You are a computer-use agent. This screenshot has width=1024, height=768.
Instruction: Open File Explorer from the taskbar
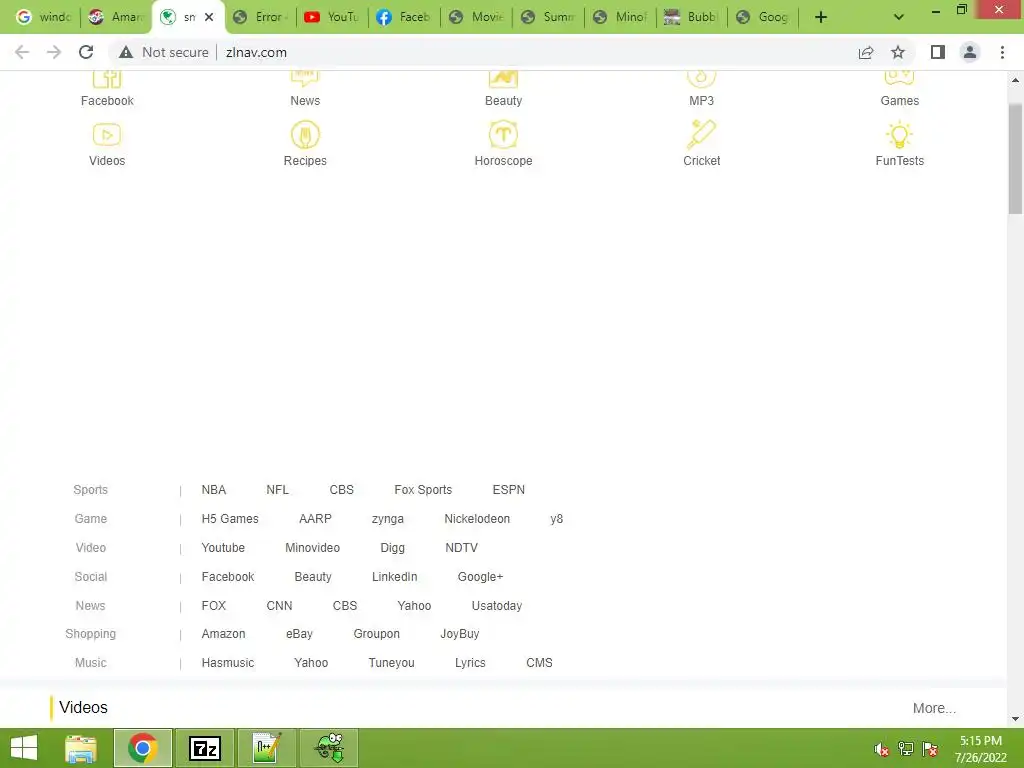81,748
